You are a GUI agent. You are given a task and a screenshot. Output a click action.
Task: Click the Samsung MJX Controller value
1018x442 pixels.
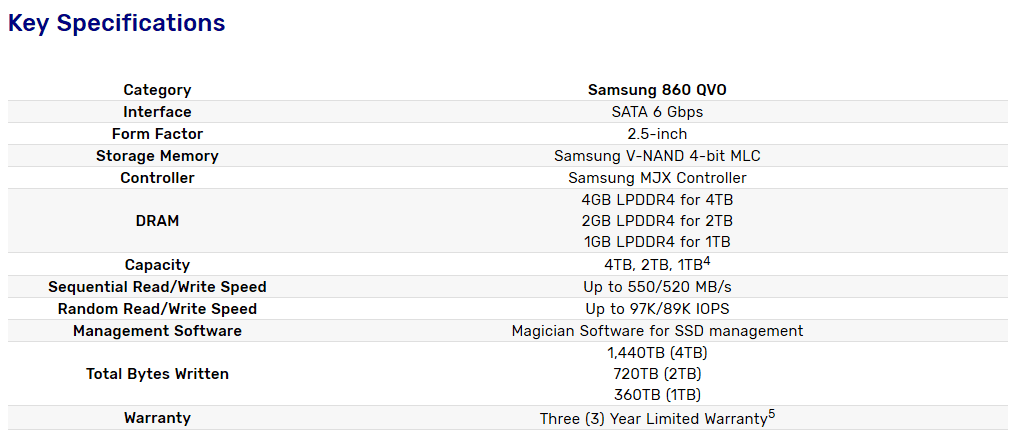[x=657, y=178]
